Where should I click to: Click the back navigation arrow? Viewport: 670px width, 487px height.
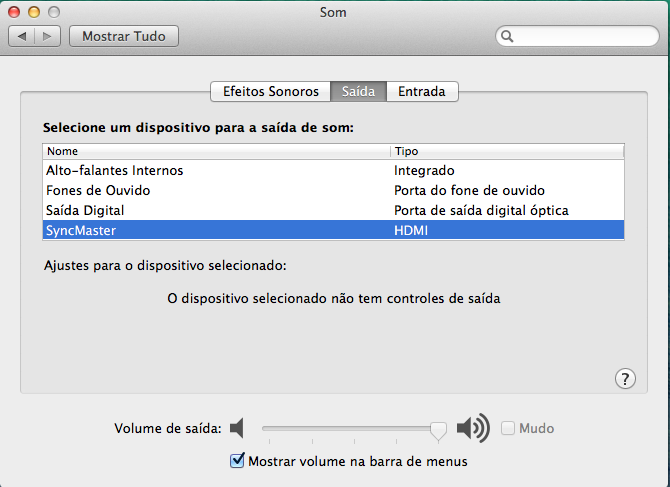point(22,36)
